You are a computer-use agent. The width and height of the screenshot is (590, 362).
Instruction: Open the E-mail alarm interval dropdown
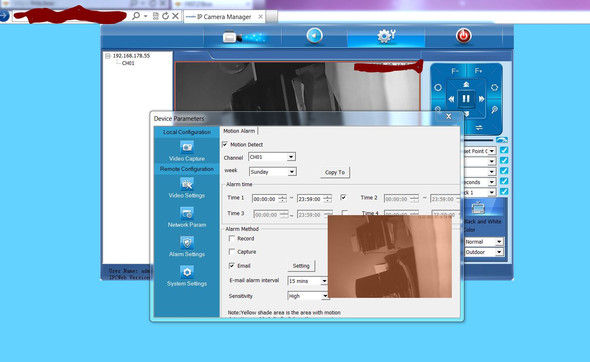(x=307, y=281)
